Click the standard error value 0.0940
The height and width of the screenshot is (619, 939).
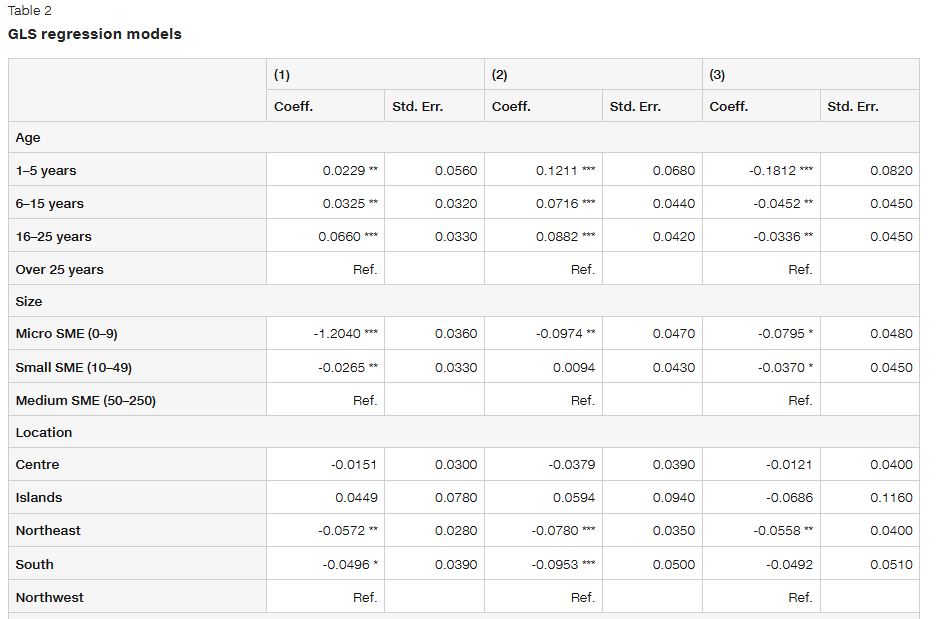674,497
